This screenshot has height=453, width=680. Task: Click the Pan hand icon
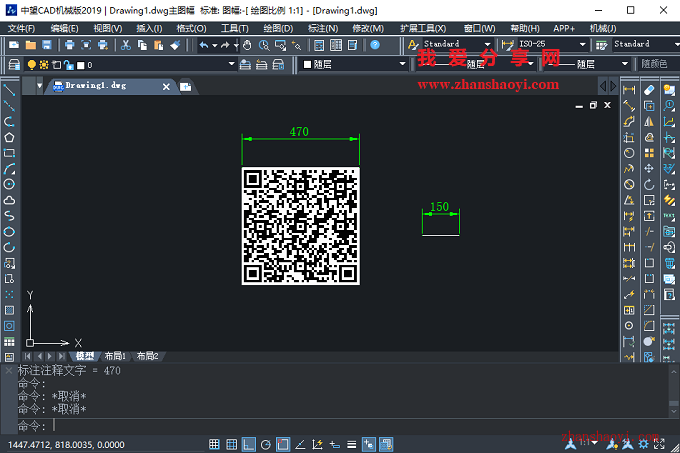point(247,45)
